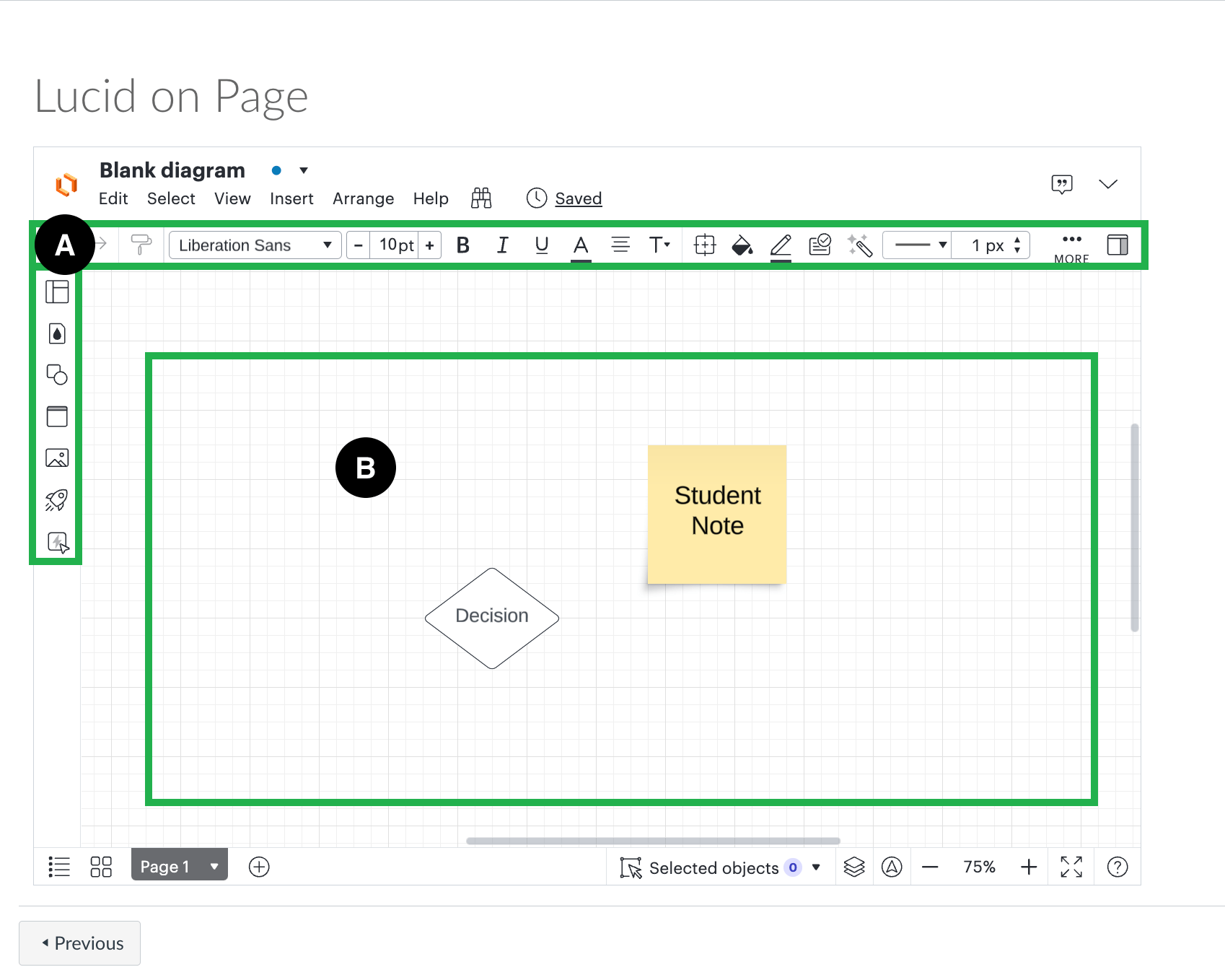Open the page list view icon
Image resolution: width=1225 pixels, height=980 pixels.
coord(59,867)
